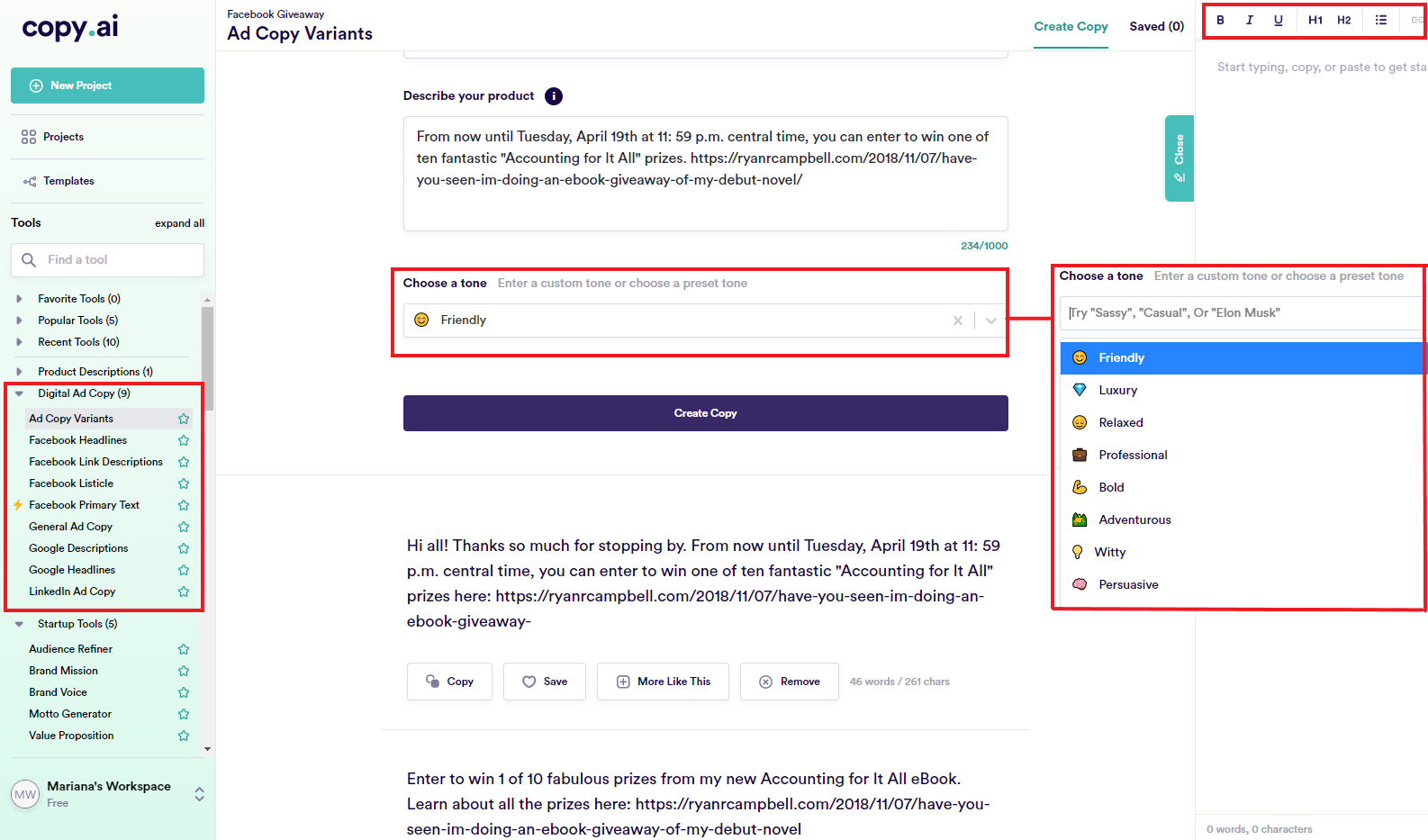Favorite the Google Descriptions star
1428x840 pixels.
point(184,548)
